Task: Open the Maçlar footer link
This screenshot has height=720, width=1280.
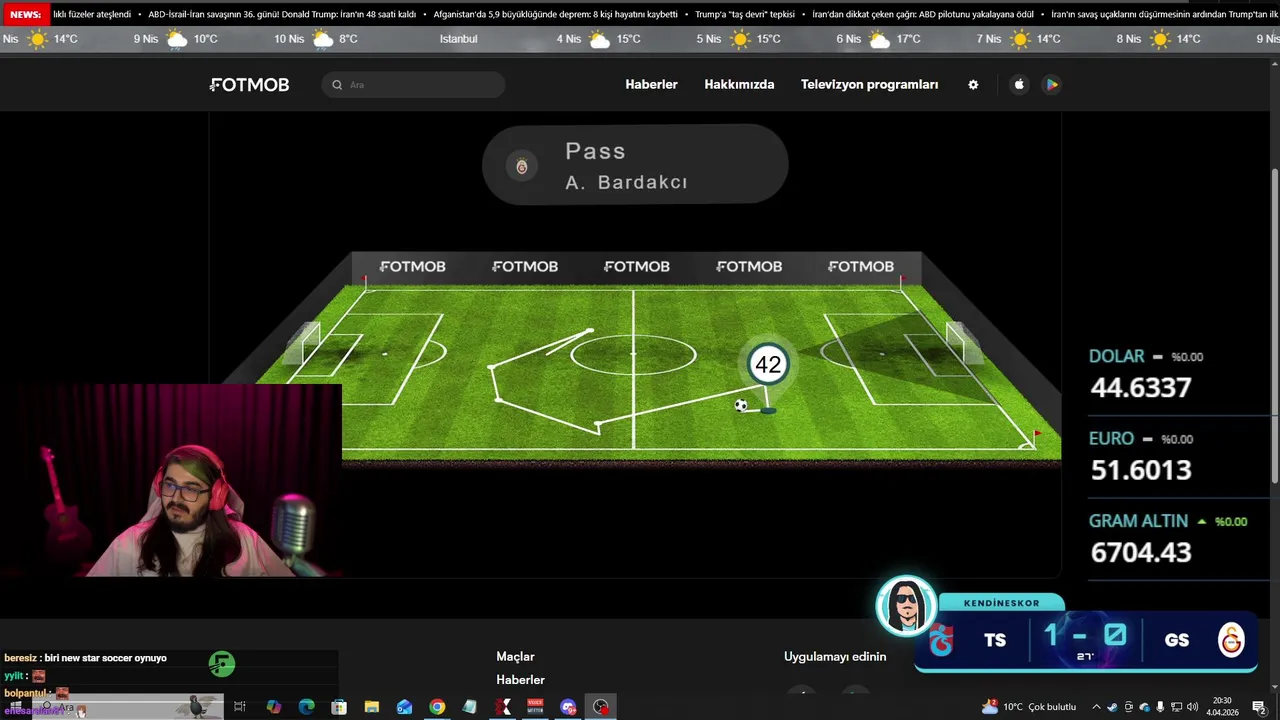Action: pyautogui.click(x=515, y=656)
